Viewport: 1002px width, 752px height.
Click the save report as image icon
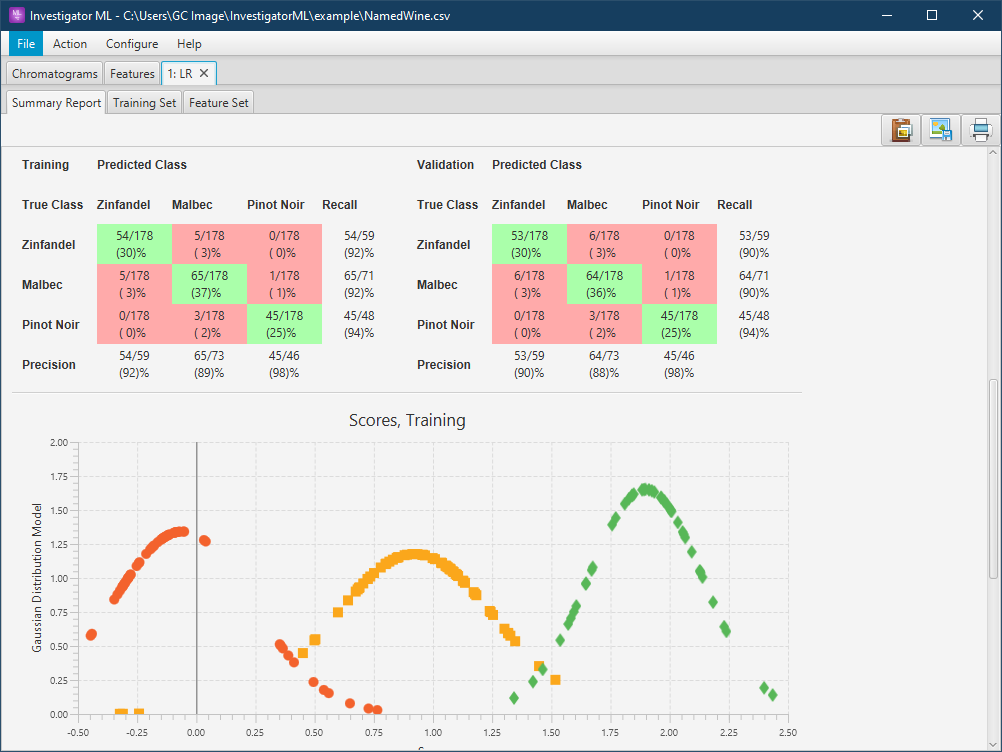940,130
